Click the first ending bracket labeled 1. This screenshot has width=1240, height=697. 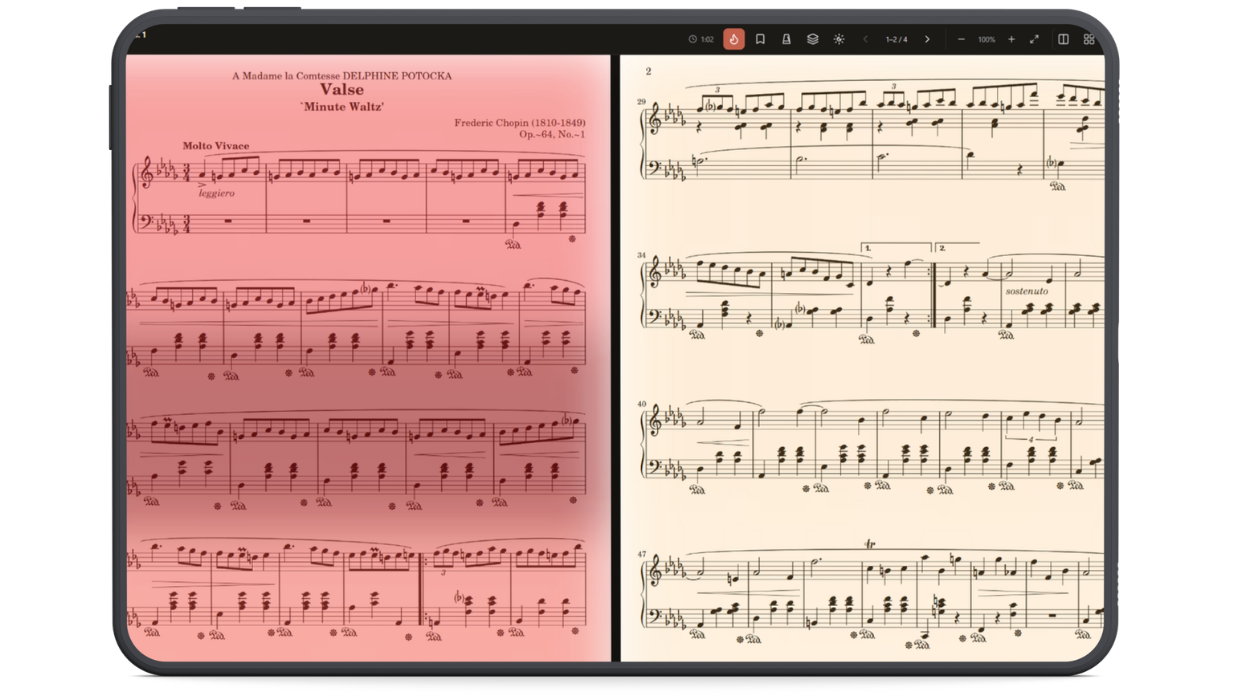point(896,247)
